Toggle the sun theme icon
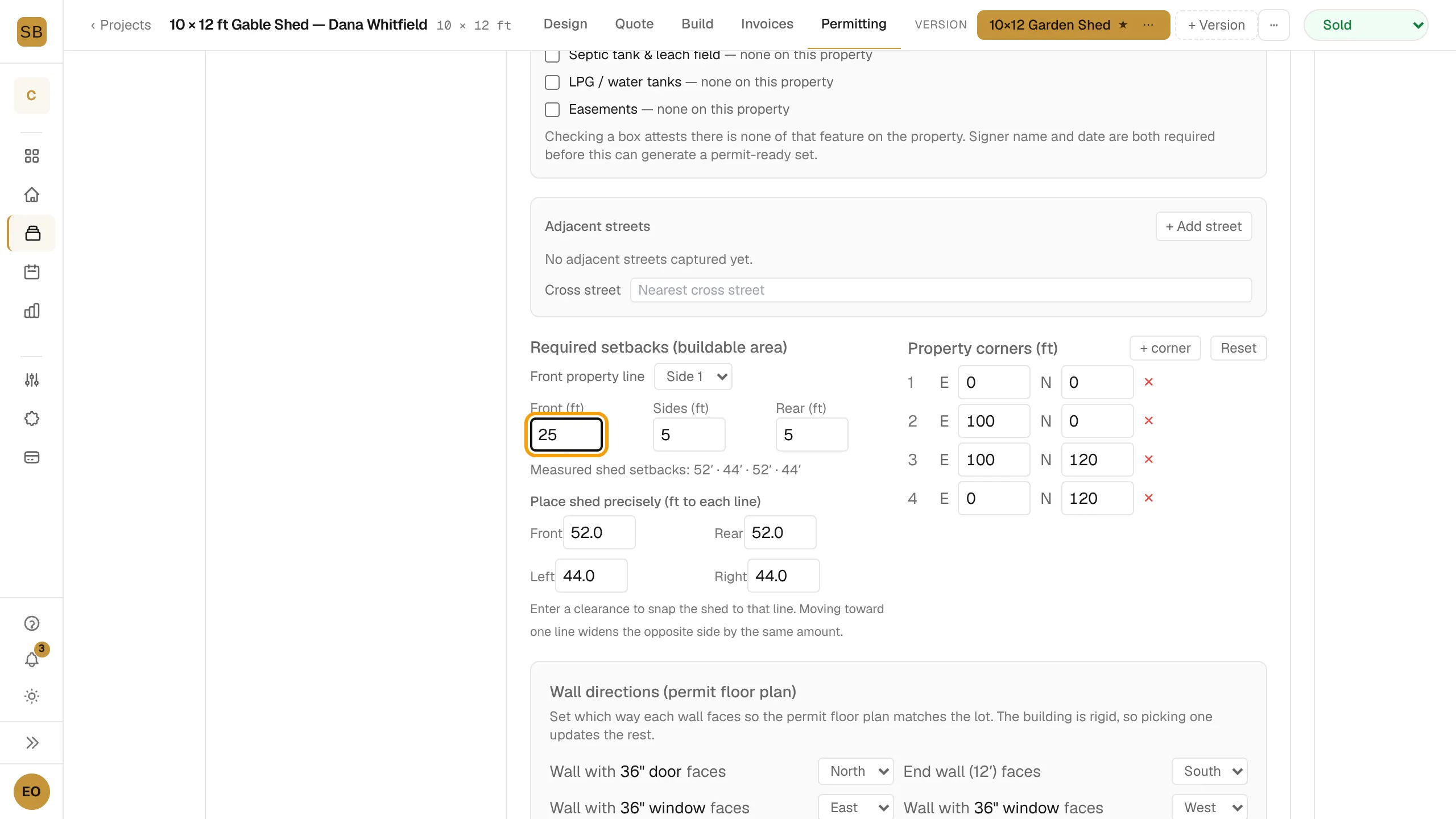Viewport: 1456px width, 819px height. pyautogui.click(x=32, y=696)
